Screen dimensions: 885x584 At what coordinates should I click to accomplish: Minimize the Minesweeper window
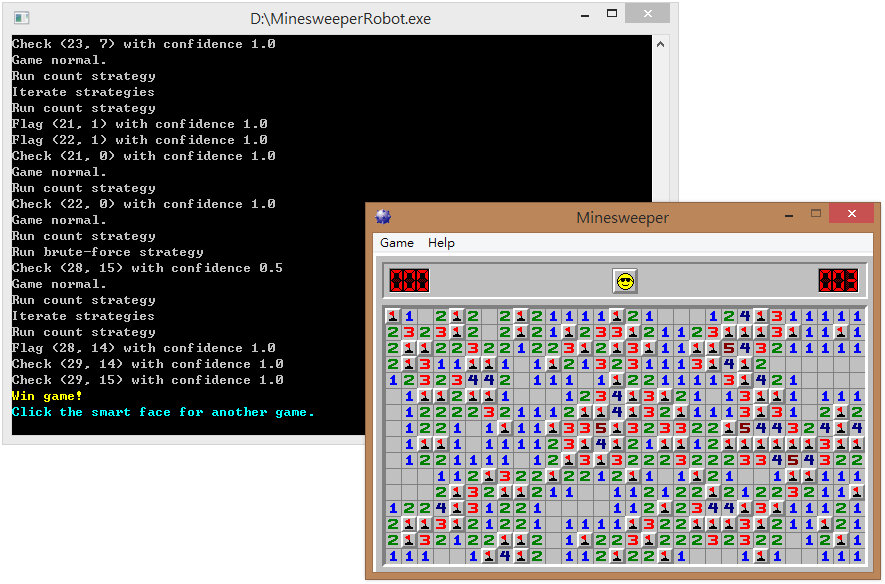pos(789,215)
